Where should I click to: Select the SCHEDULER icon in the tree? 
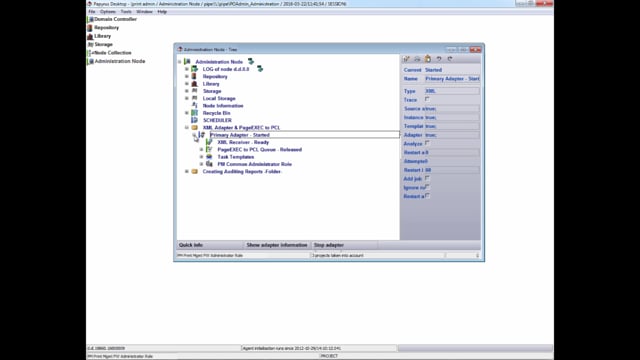point(195,120)
